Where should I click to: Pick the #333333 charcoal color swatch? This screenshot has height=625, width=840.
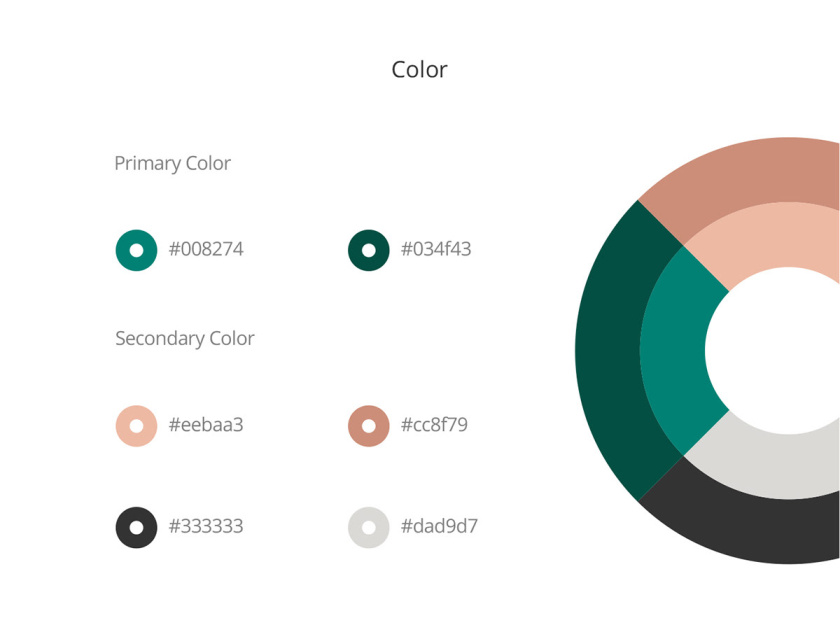[136, 527]
